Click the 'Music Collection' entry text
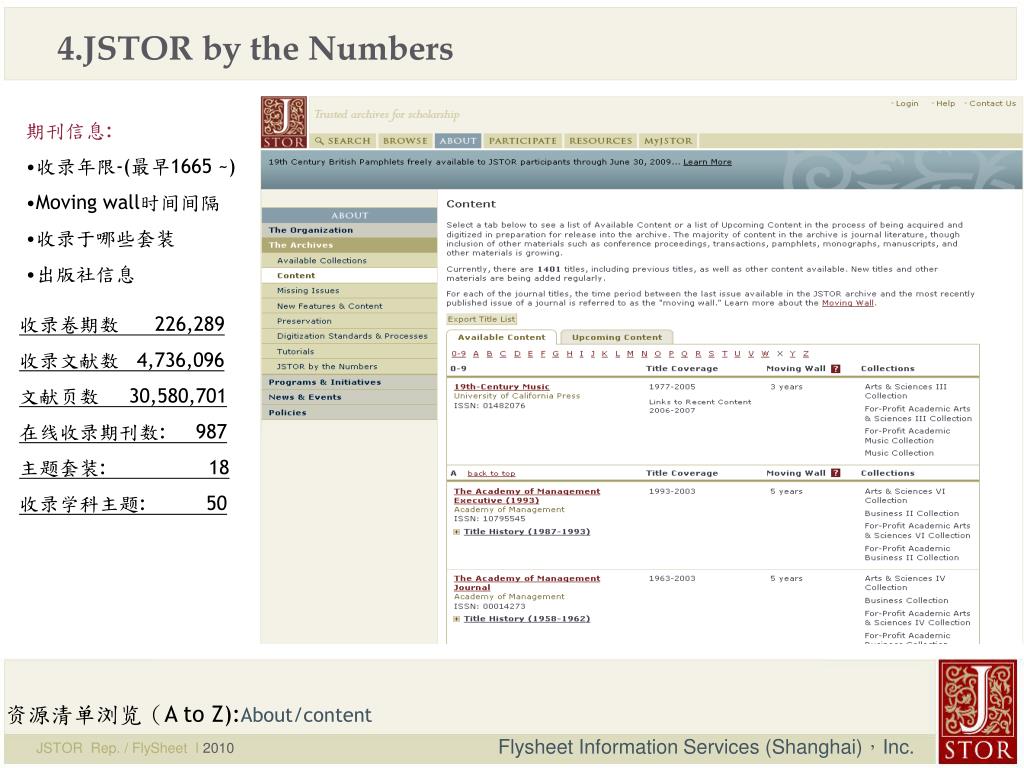 899,453
